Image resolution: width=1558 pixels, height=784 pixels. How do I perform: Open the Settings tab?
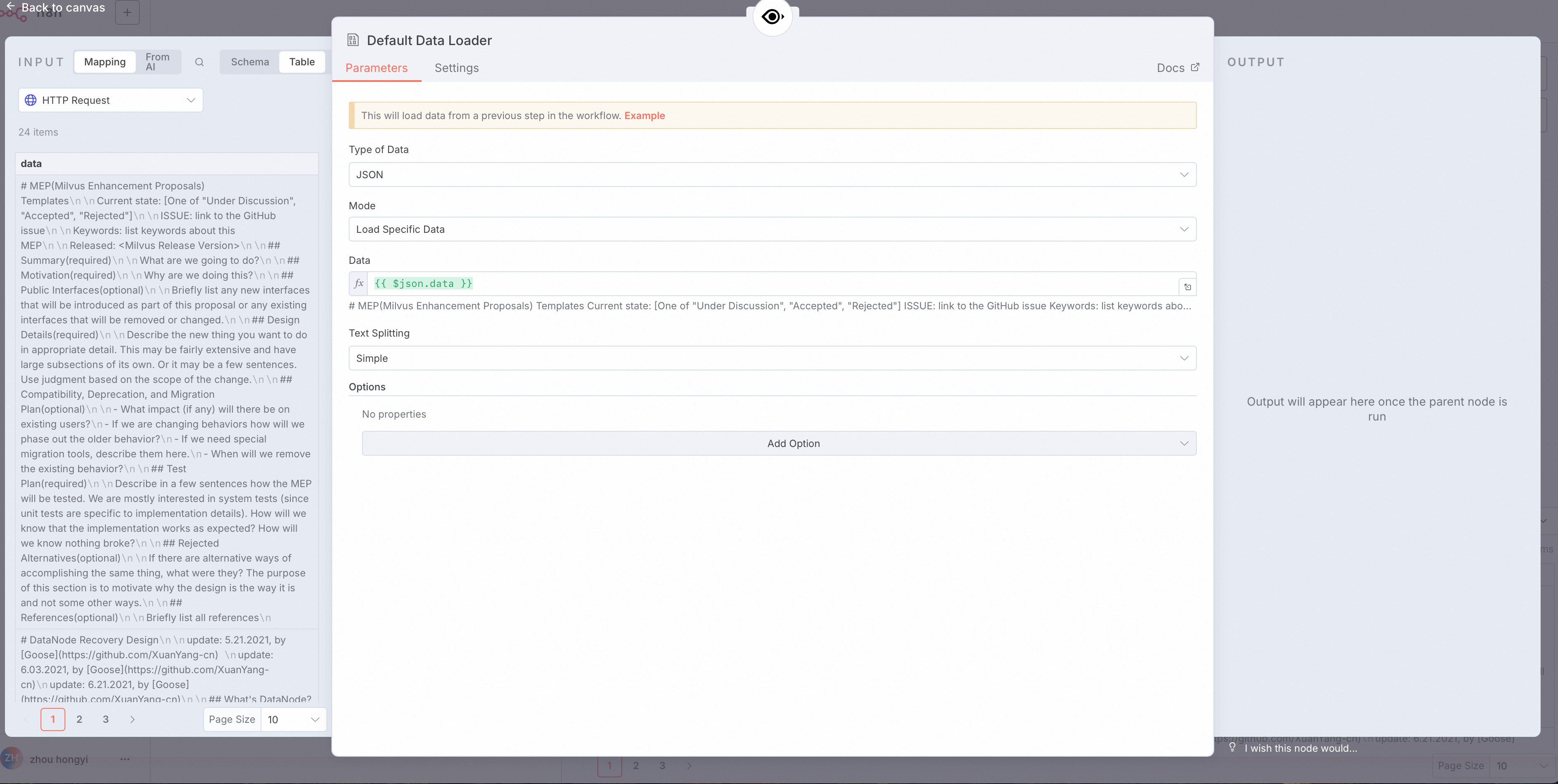(456, 68)
